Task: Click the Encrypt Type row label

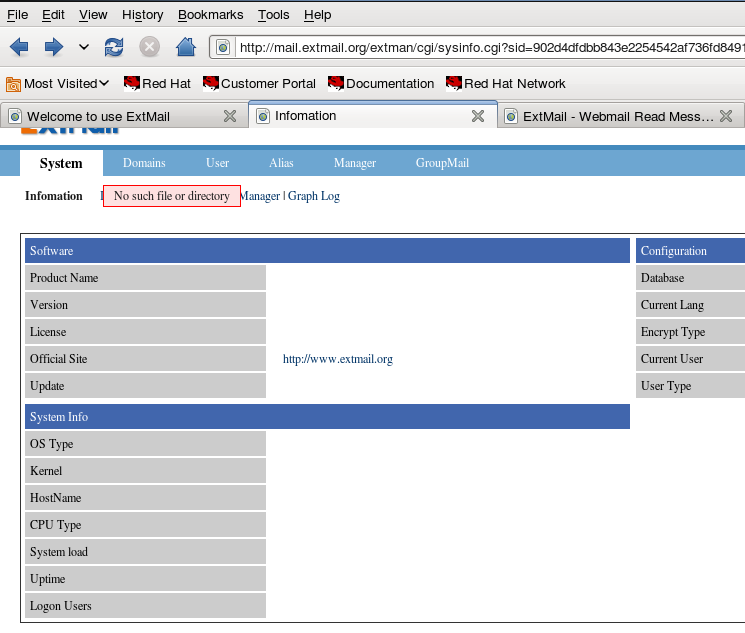Action: 690,332
